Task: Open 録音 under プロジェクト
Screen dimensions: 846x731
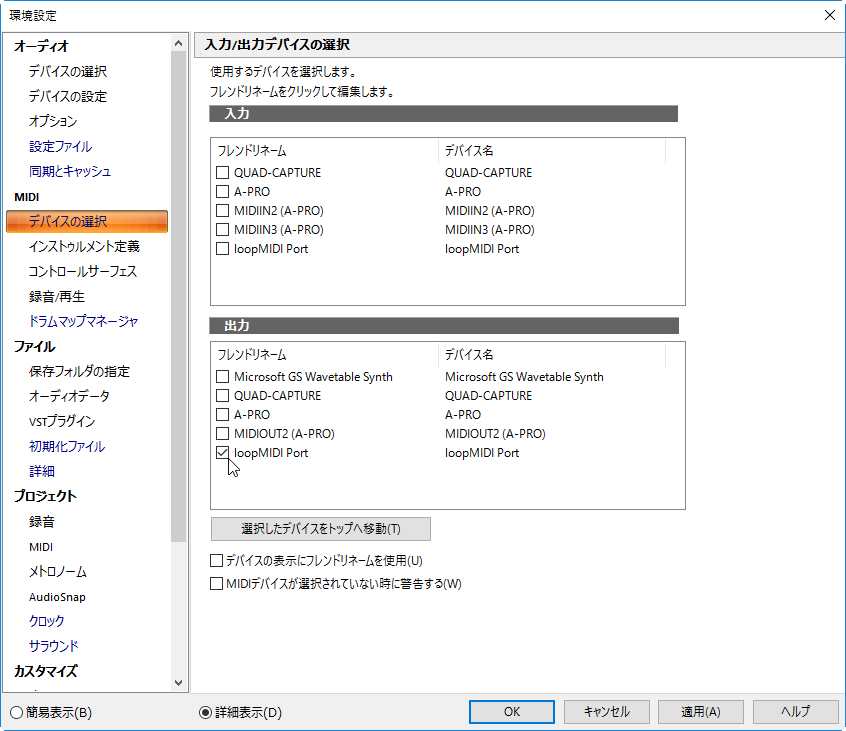Action: pyautogui.click(x=42, y=522)
